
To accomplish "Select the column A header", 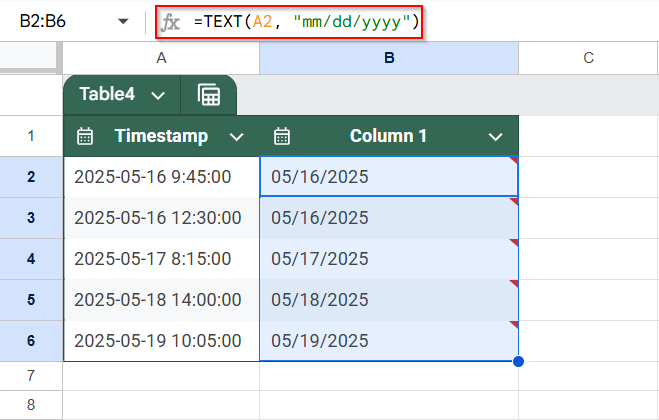I will point(161,58).
